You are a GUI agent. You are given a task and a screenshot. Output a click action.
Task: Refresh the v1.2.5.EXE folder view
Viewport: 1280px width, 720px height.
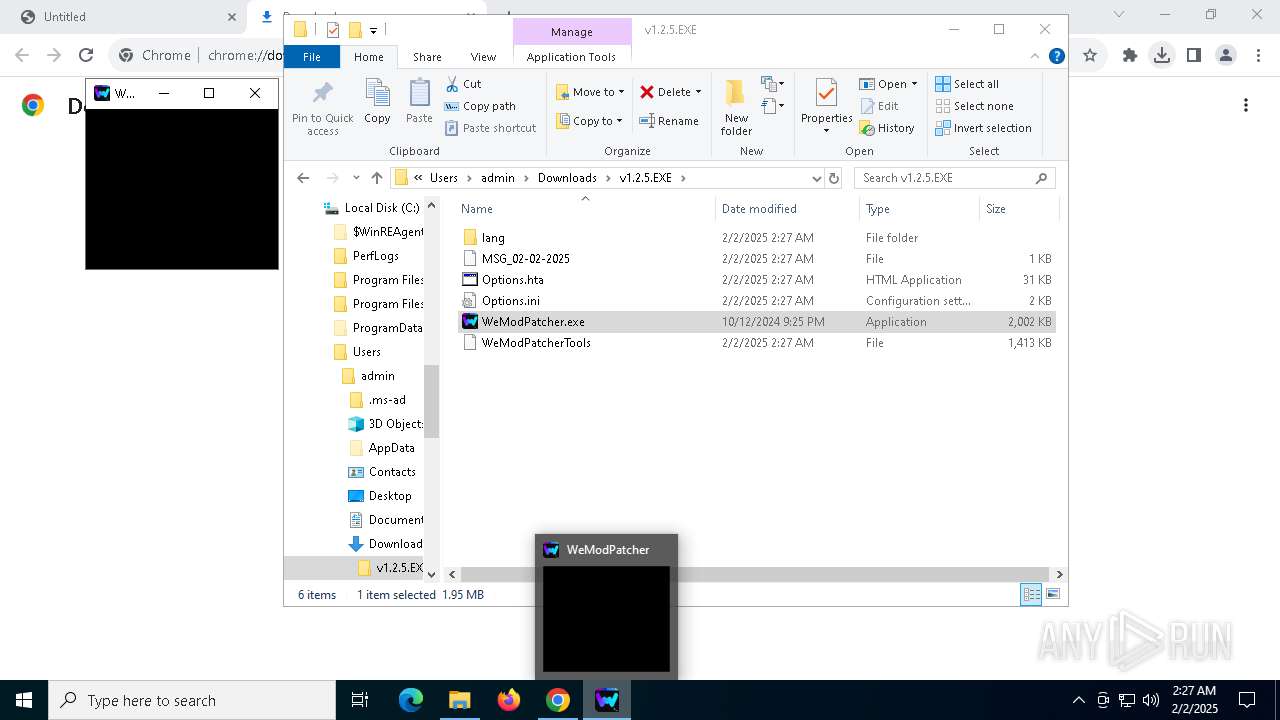(834, 178)
